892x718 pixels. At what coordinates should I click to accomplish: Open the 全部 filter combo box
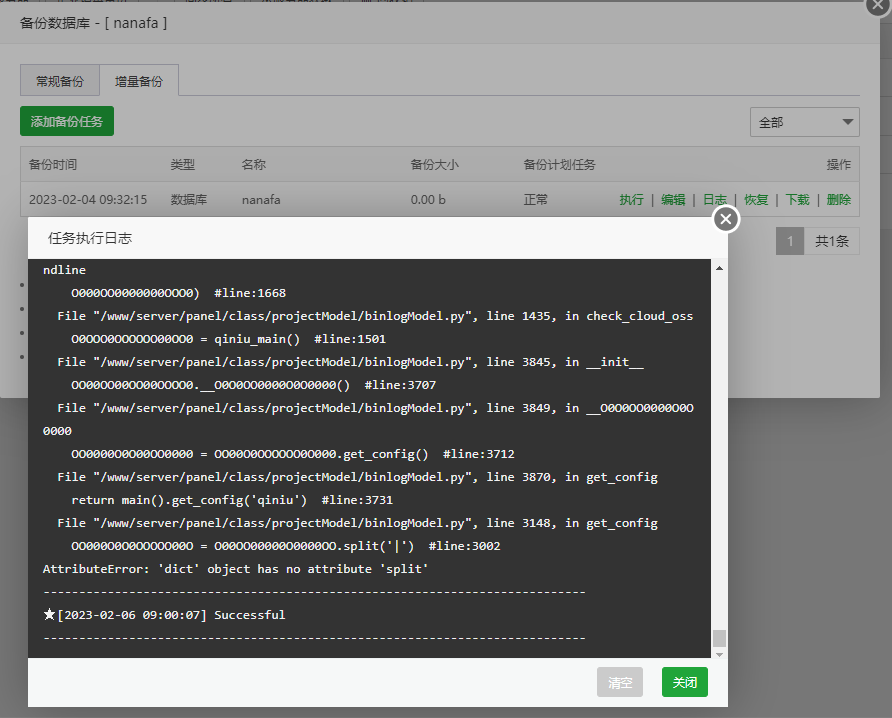(805, 121)
